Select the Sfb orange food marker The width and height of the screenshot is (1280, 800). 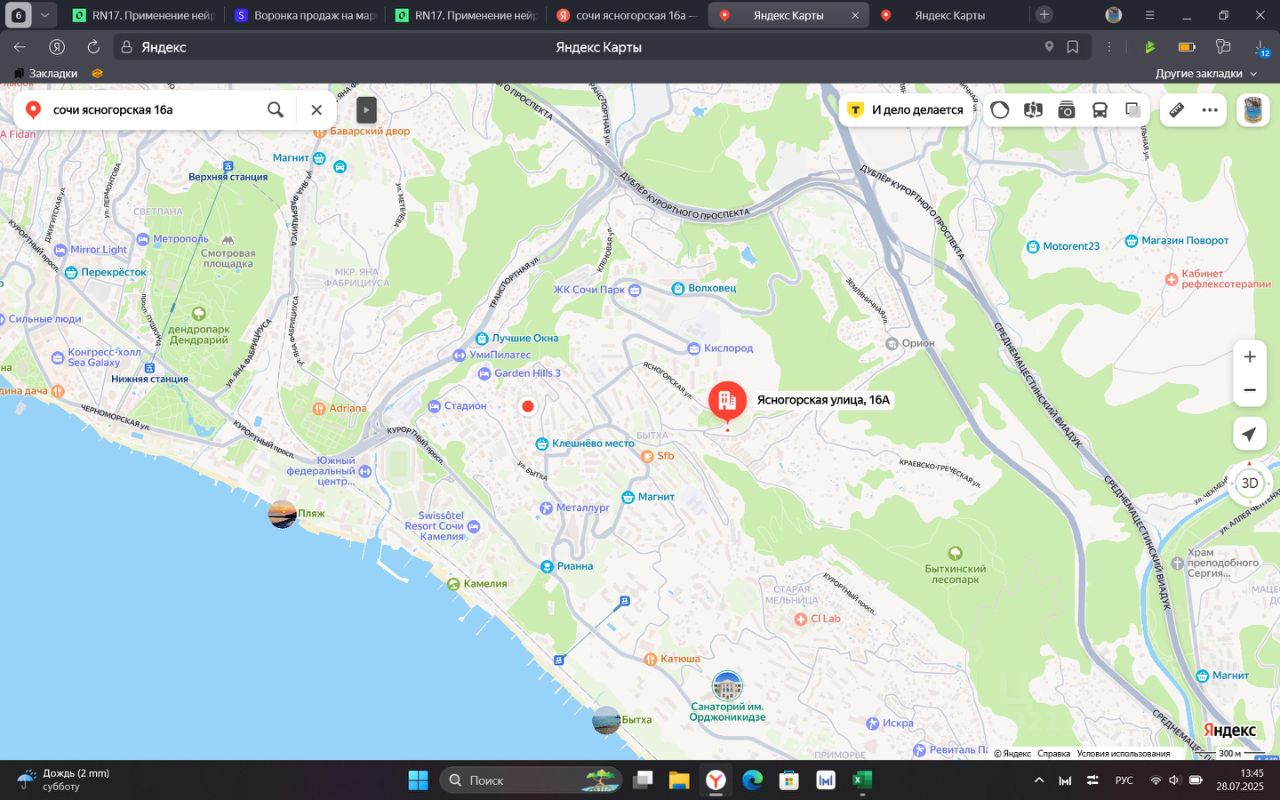647,456
